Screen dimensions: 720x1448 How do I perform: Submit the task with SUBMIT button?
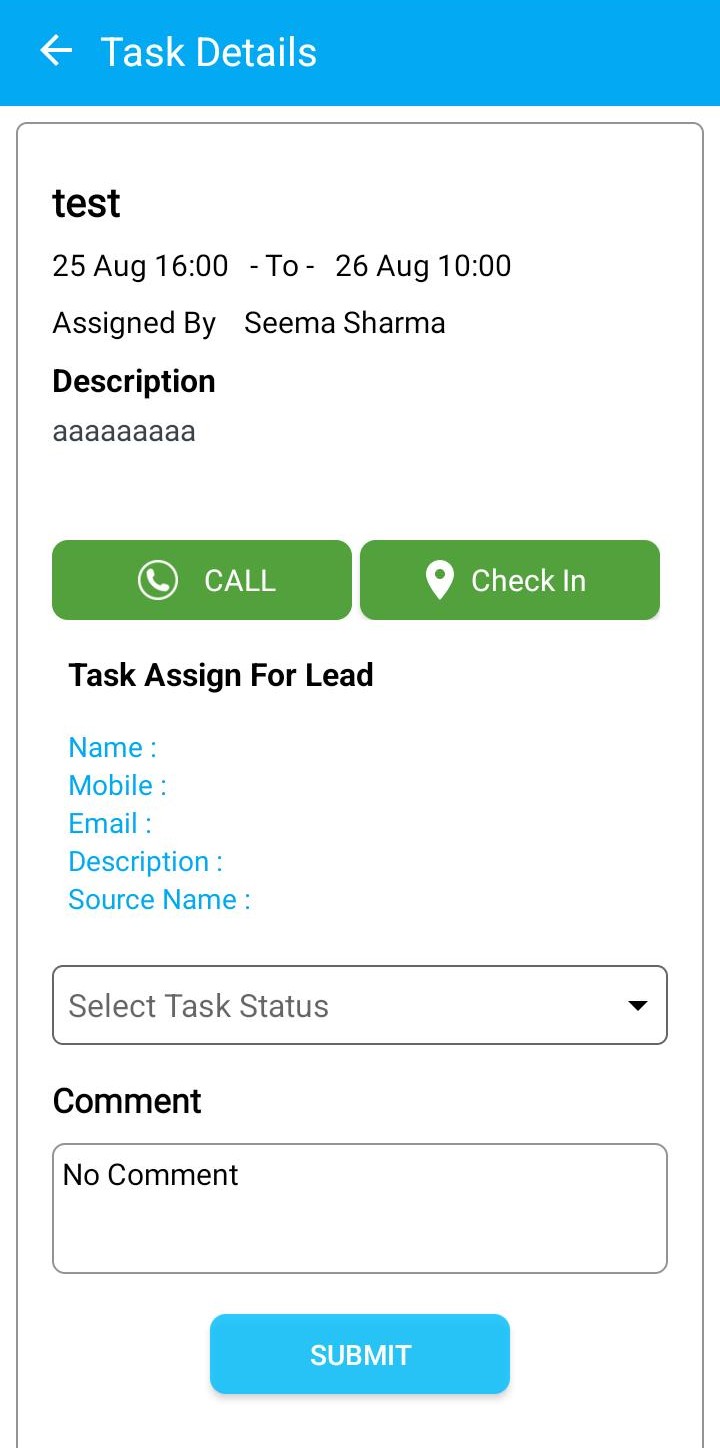pyautogui.click(x=360, y=1354)
